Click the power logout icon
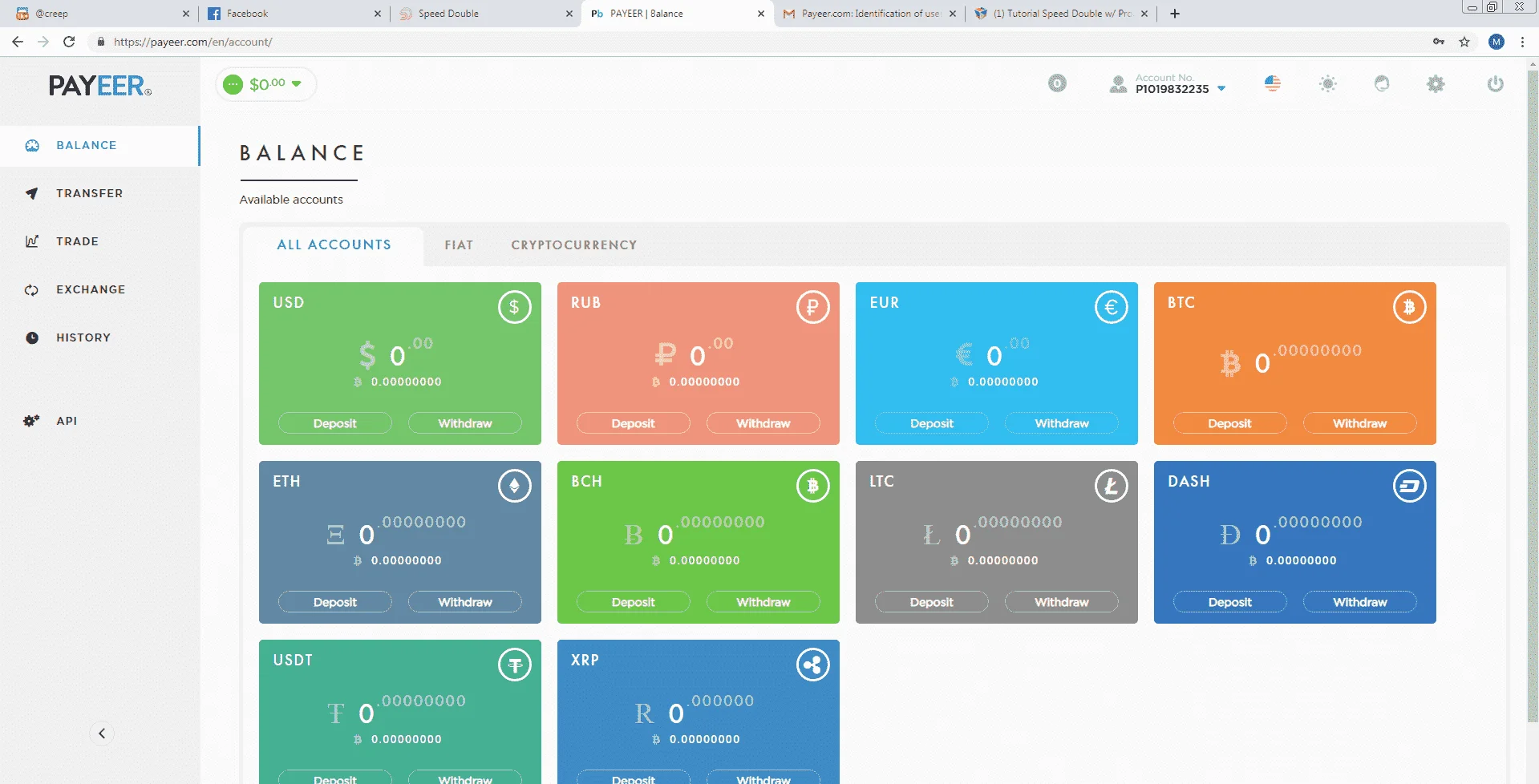Image resolution: width=1539 pixels, height=784 pixels. coord(1495,83)
